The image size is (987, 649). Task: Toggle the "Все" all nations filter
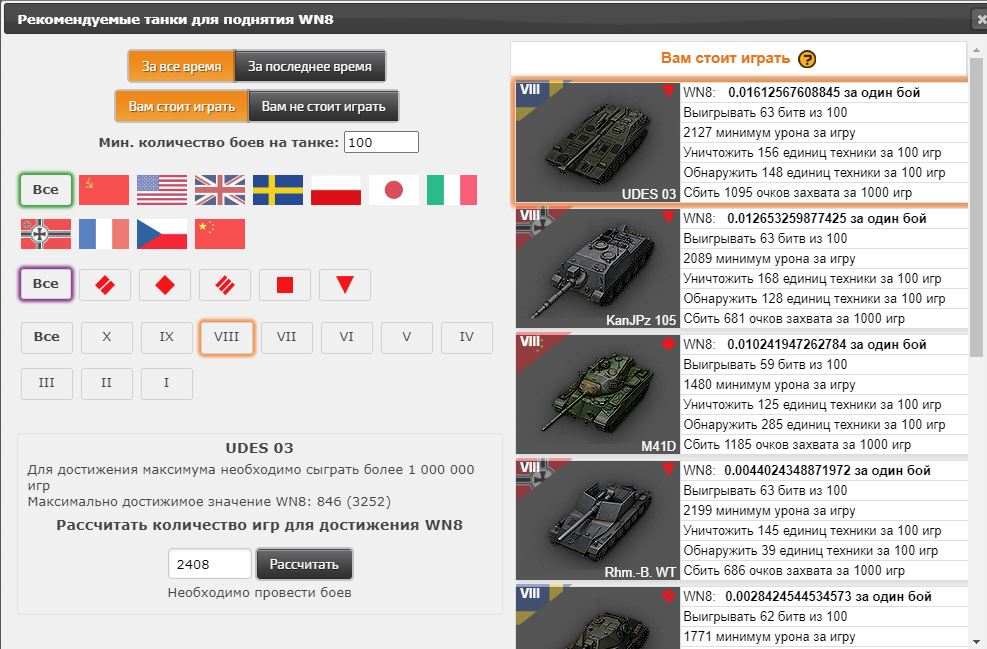46,190
